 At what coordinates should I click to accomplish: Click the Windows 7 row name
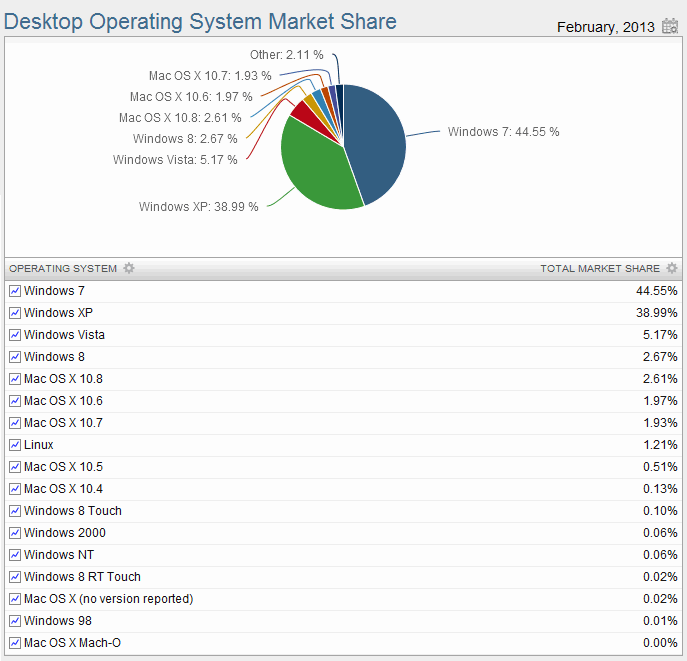coord(54,291)
